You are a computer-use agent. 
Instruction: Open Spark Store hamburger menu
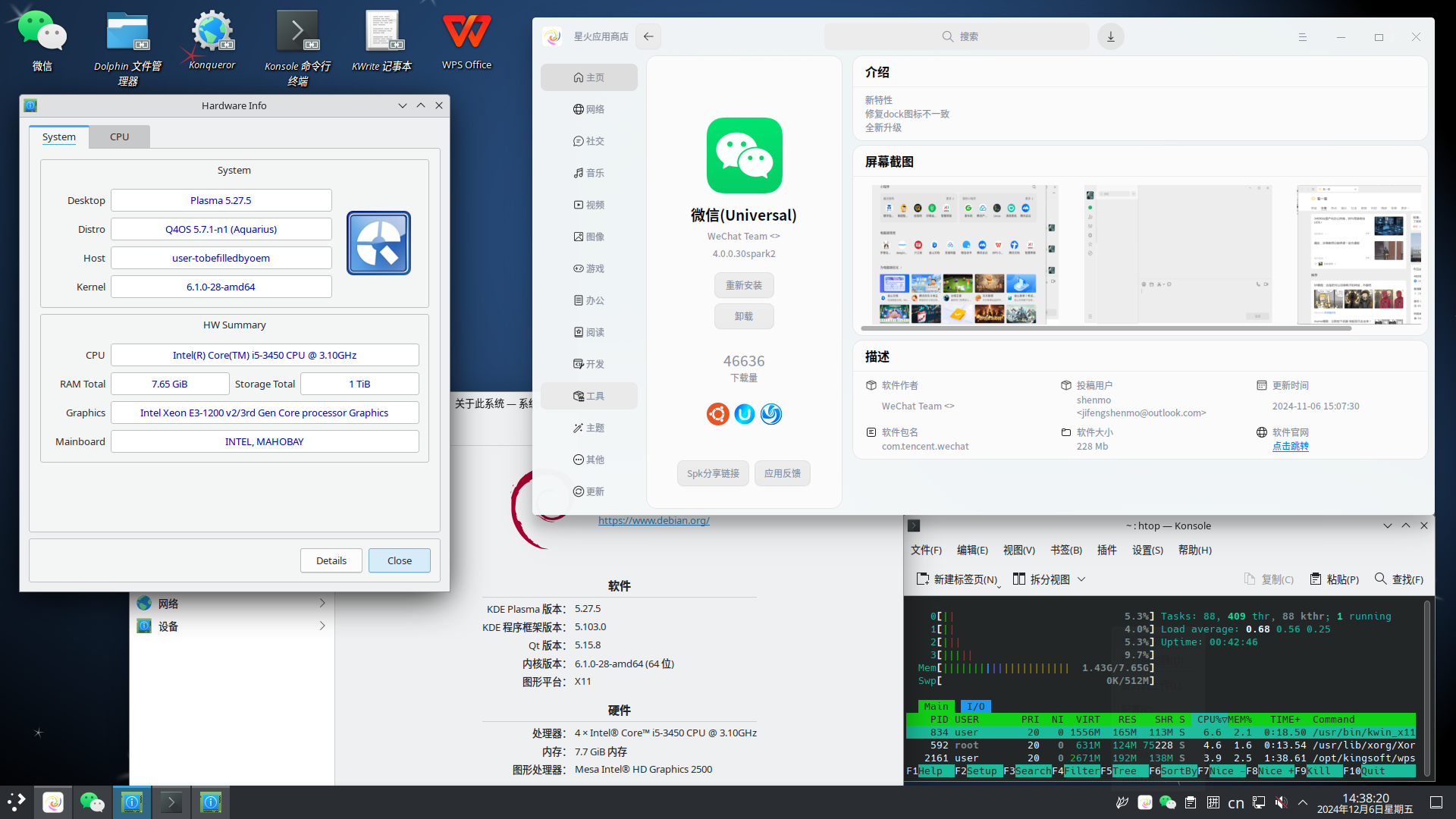coord(1303,36)
